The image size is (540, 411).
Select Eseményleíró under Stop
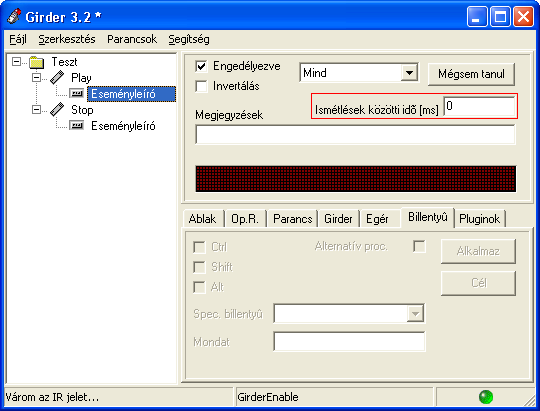coord(123,126)
